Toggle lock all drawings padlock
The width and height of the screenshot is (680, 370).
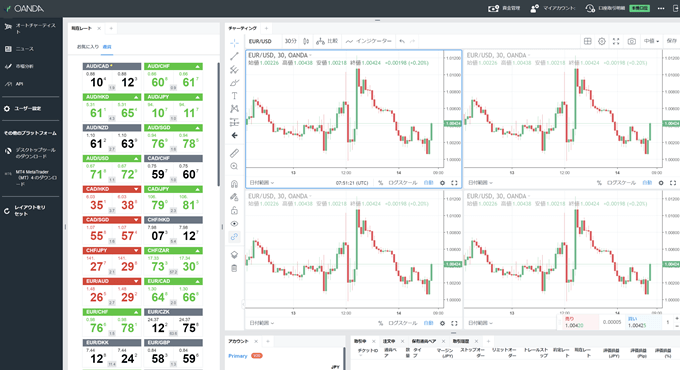(x=234, y=210)
